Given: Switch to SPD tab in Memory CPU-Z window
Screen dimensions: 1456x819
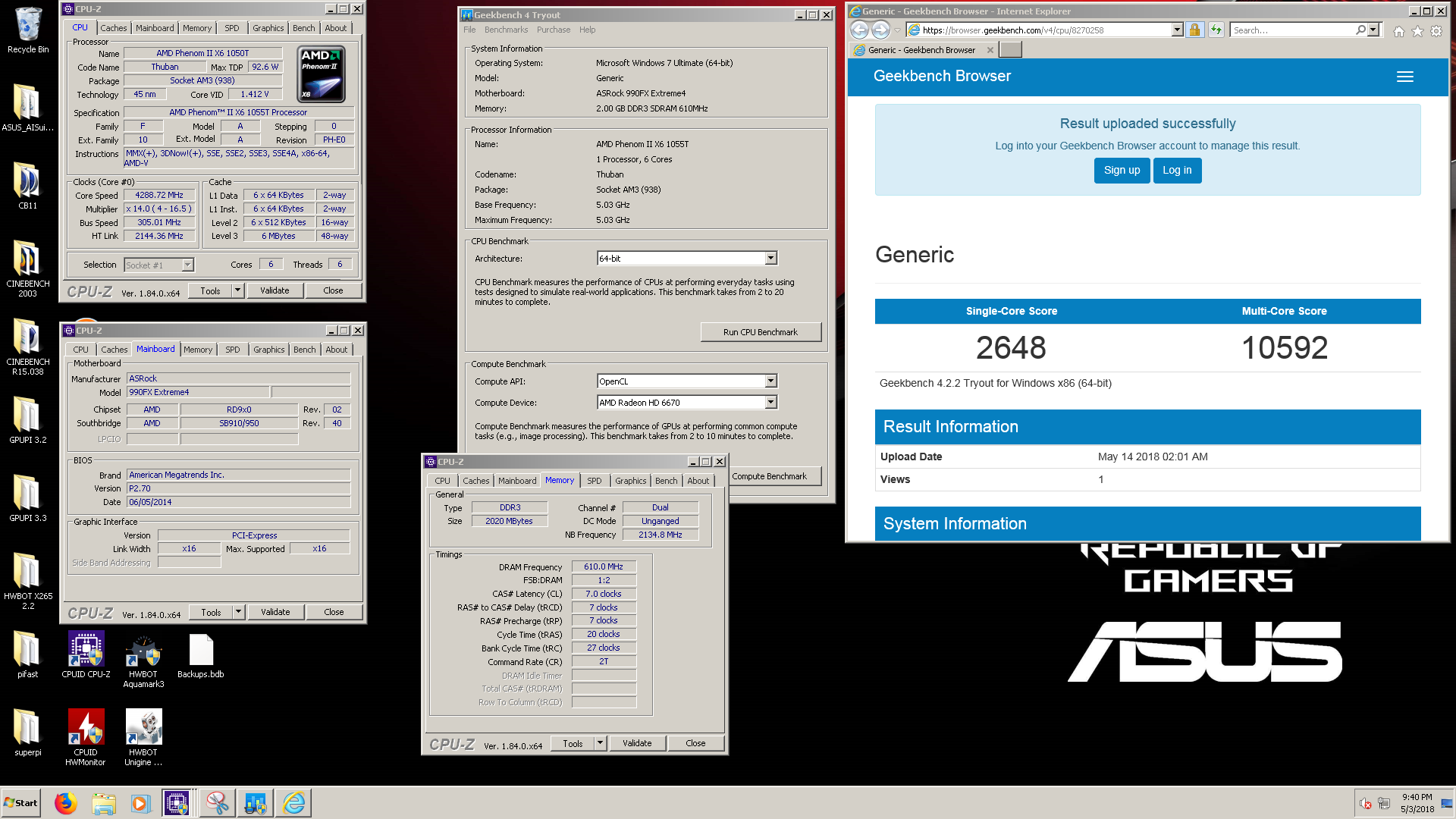Looking at the screenshot, I should (x=595, y=481).
